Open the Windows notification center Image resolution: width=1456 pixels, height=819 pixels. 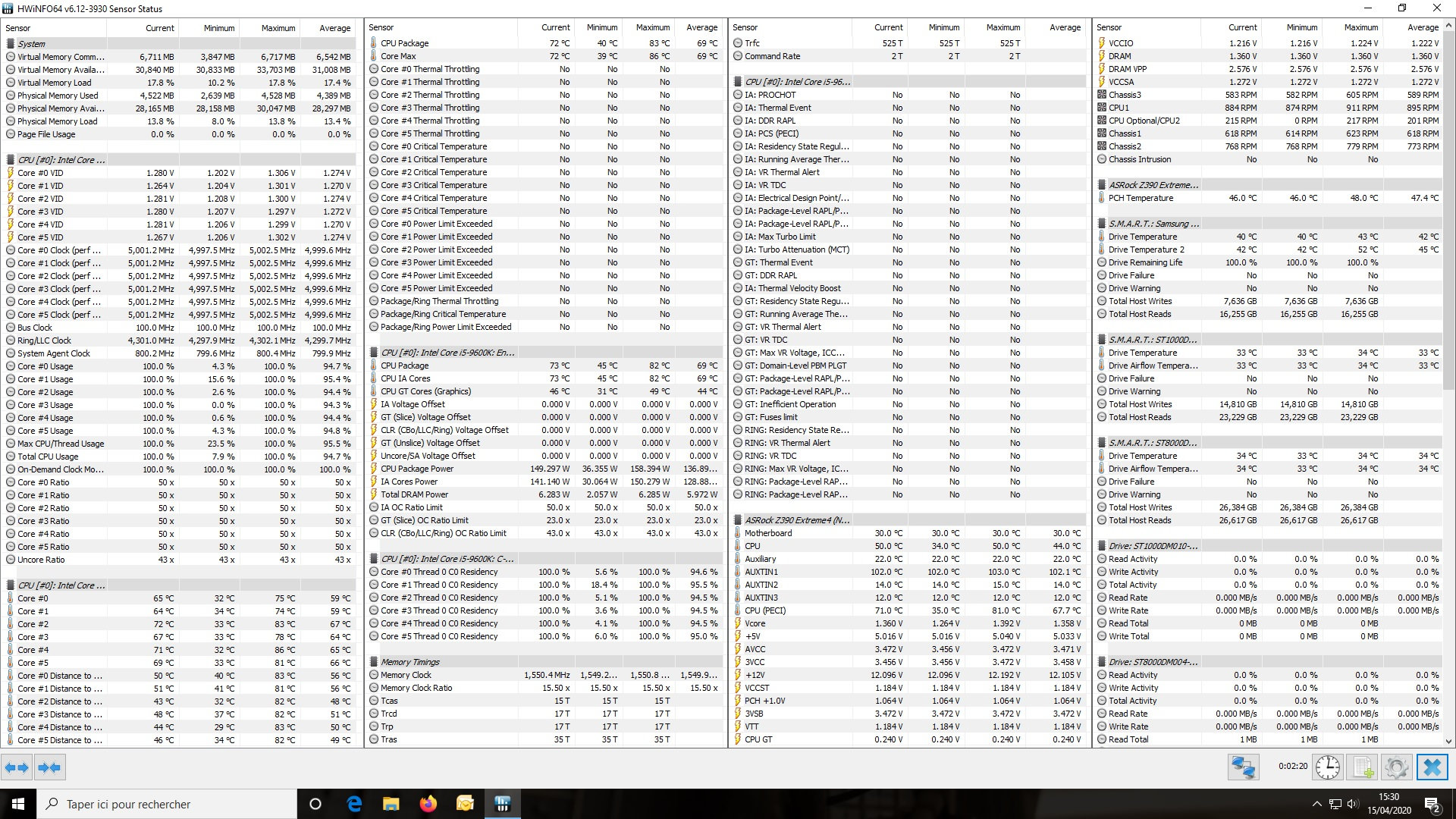click(x=1432, y=804)
